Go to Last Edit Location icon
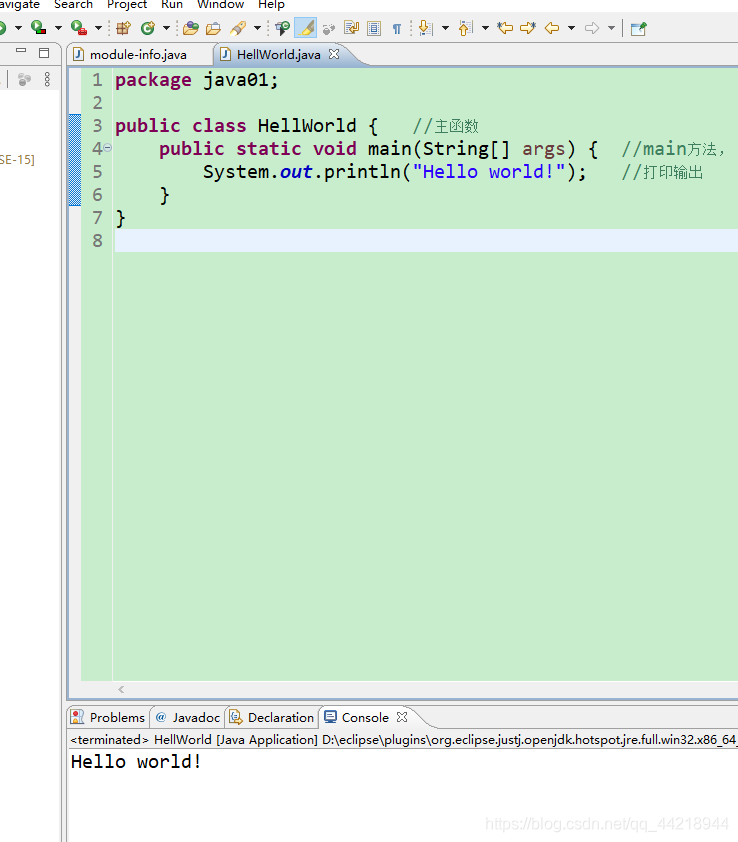The image size is (738, 842). point(505,28)
